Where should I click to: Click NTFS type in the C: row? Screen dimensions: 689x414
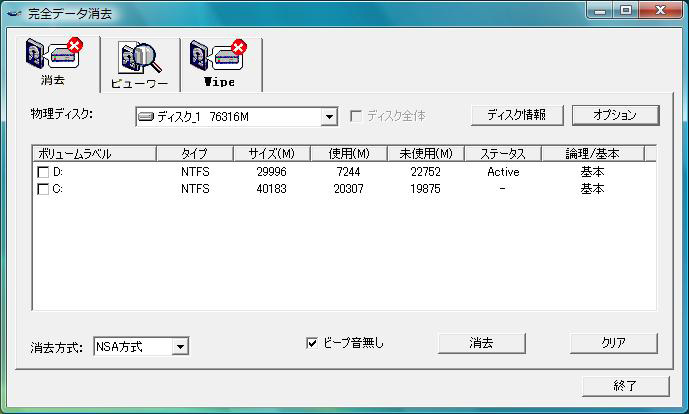tap(195, 189)
